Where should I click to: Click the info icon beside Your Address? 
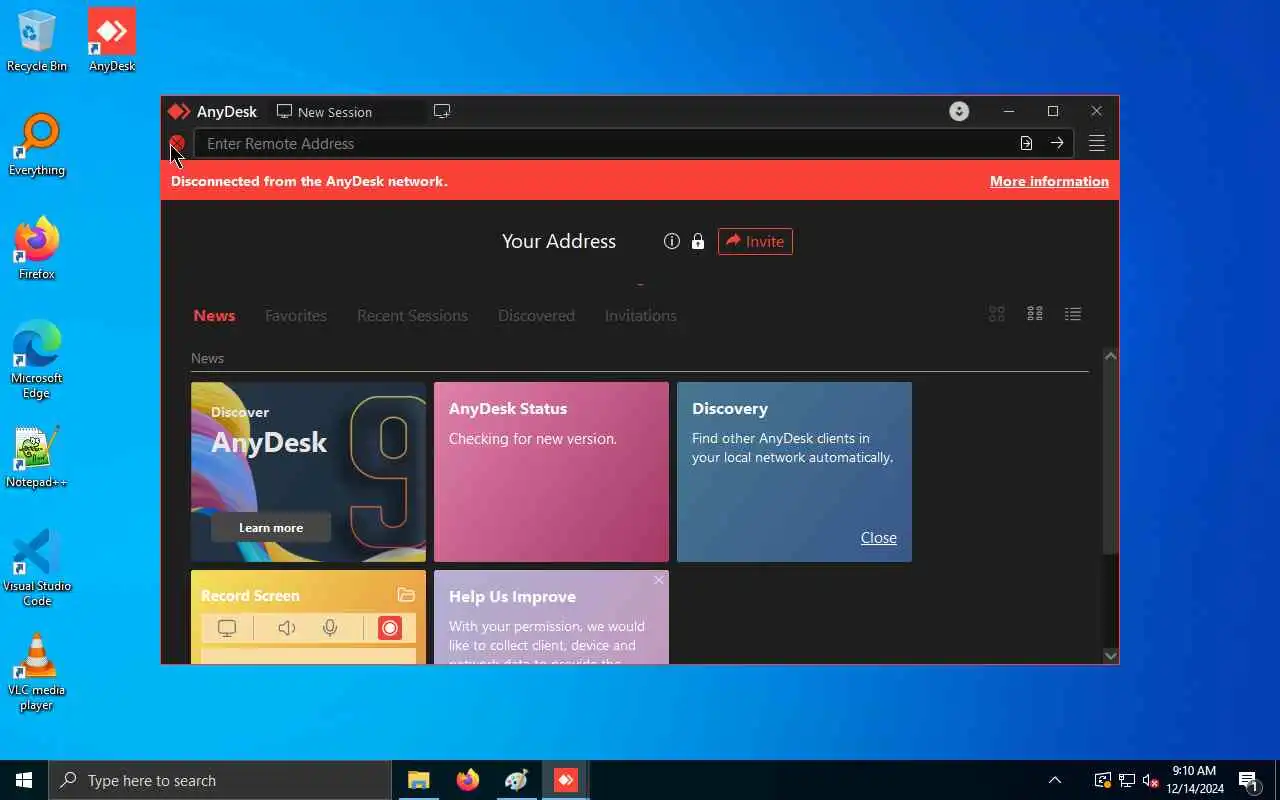pyautogui.click(x=672, y=241)
